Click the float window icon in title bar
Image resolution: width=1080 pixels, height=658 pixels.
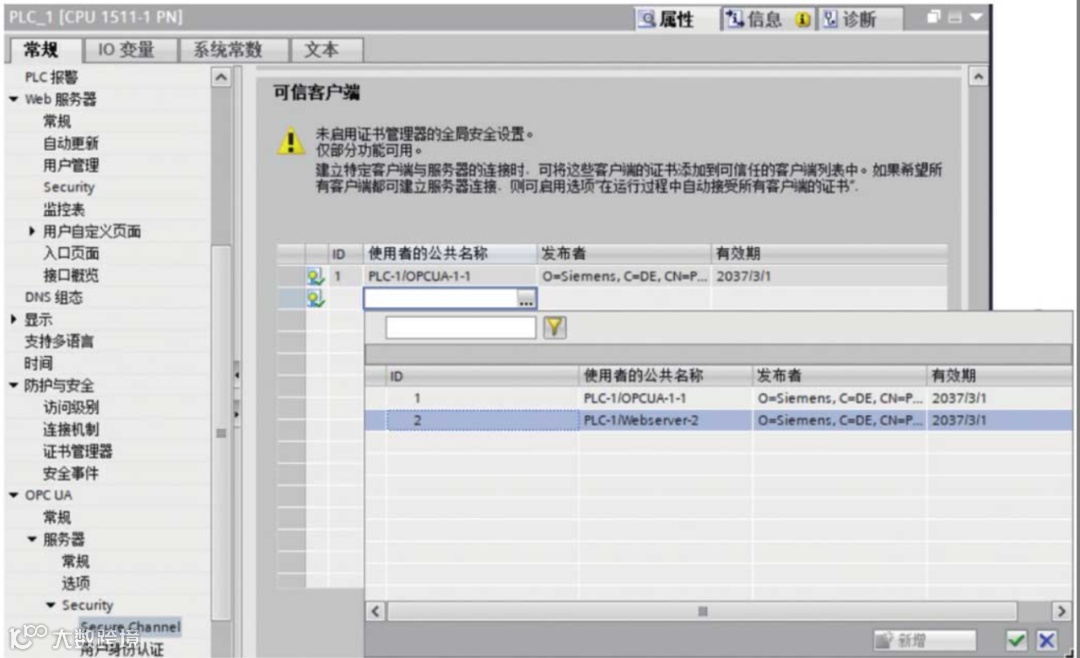coord(933,17)
